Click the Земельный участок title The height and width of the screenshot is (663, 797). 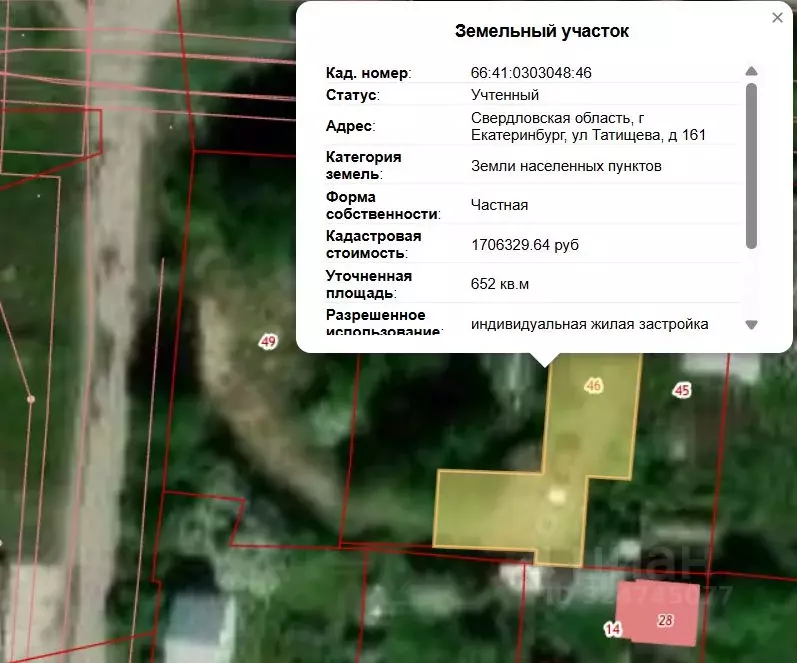pyautogui.click(x=541, y=31)
